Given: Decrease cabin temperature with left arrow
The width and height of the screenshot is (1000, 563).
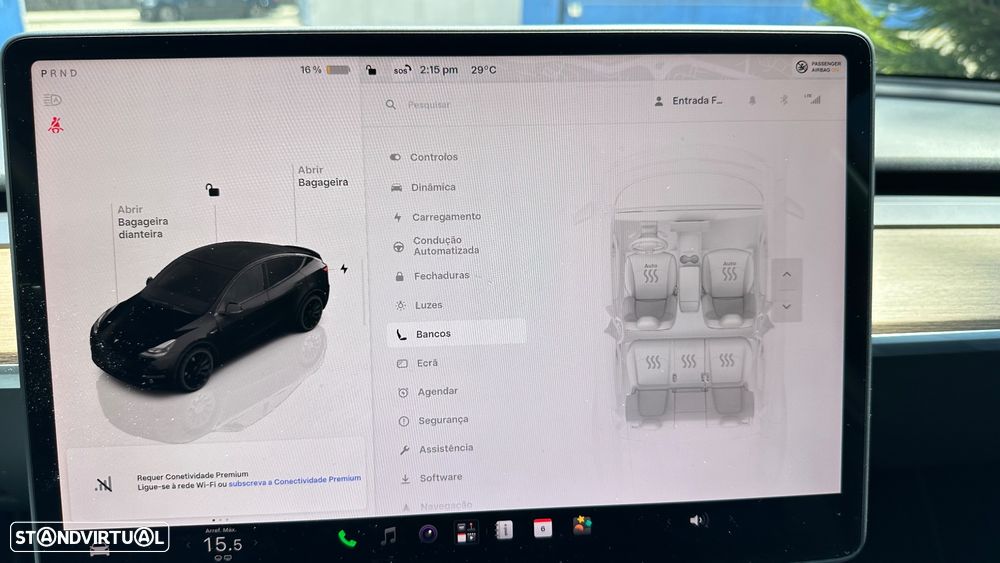Looking at the screenshot, I should 188,545.
